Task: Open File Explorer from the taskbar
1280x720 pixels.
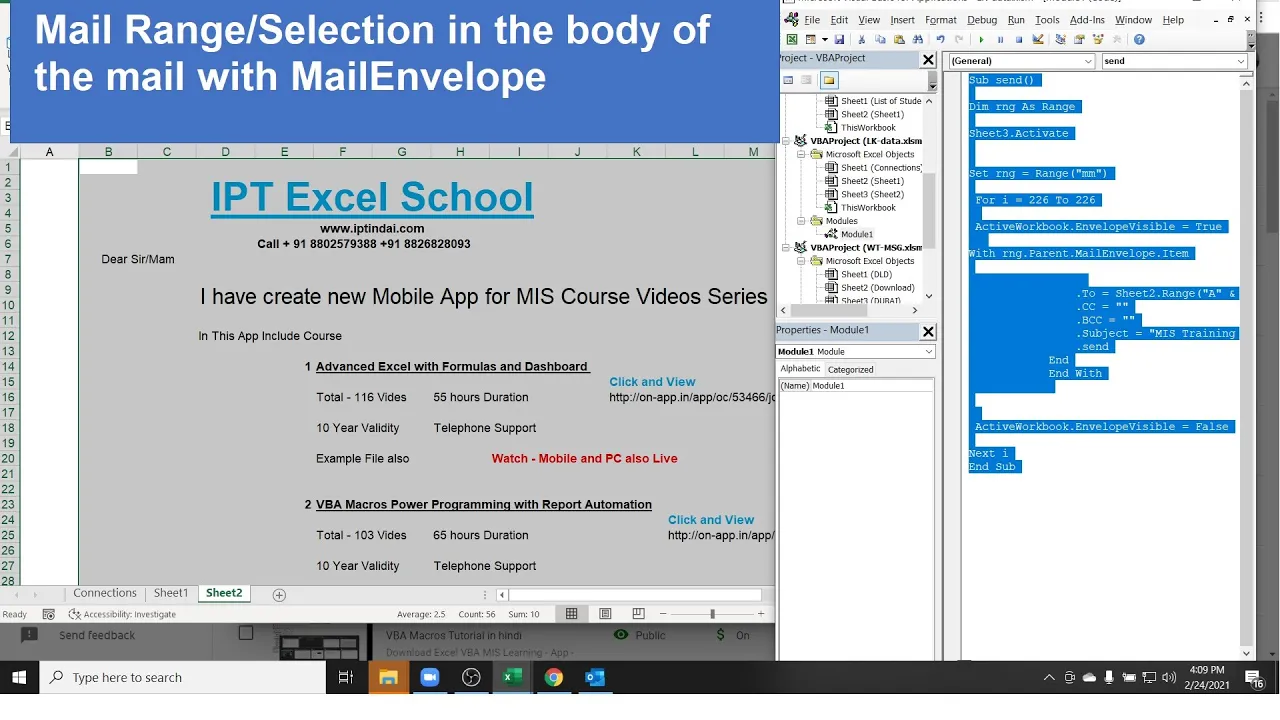Action: point(388,677)
